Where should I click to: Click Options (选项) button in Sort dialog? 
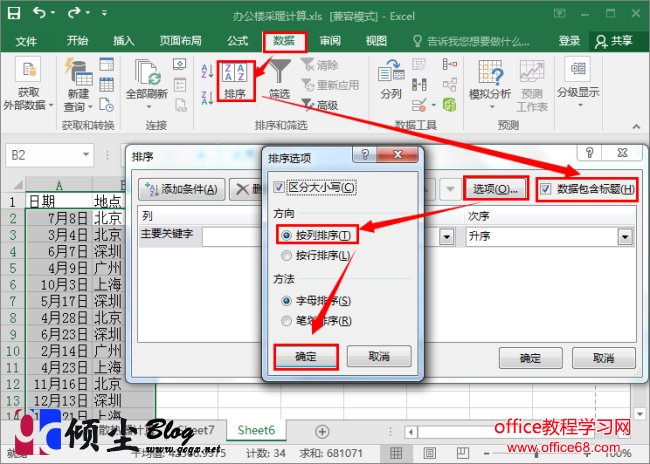(x=496, y=189)
